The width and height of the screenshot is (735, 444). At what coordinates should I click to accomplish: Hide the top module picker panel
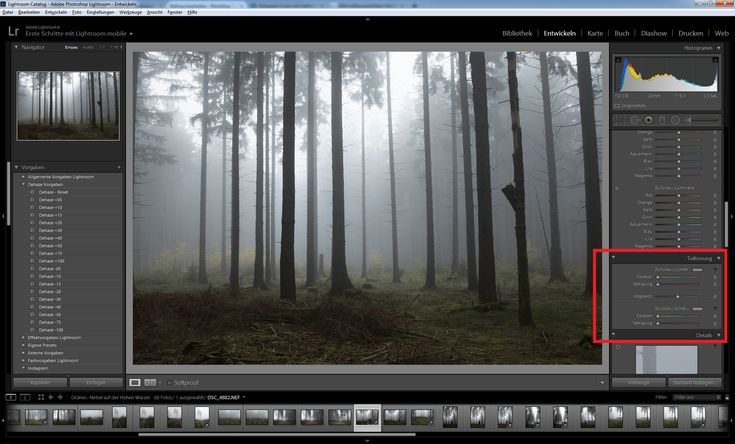(368, 19)
